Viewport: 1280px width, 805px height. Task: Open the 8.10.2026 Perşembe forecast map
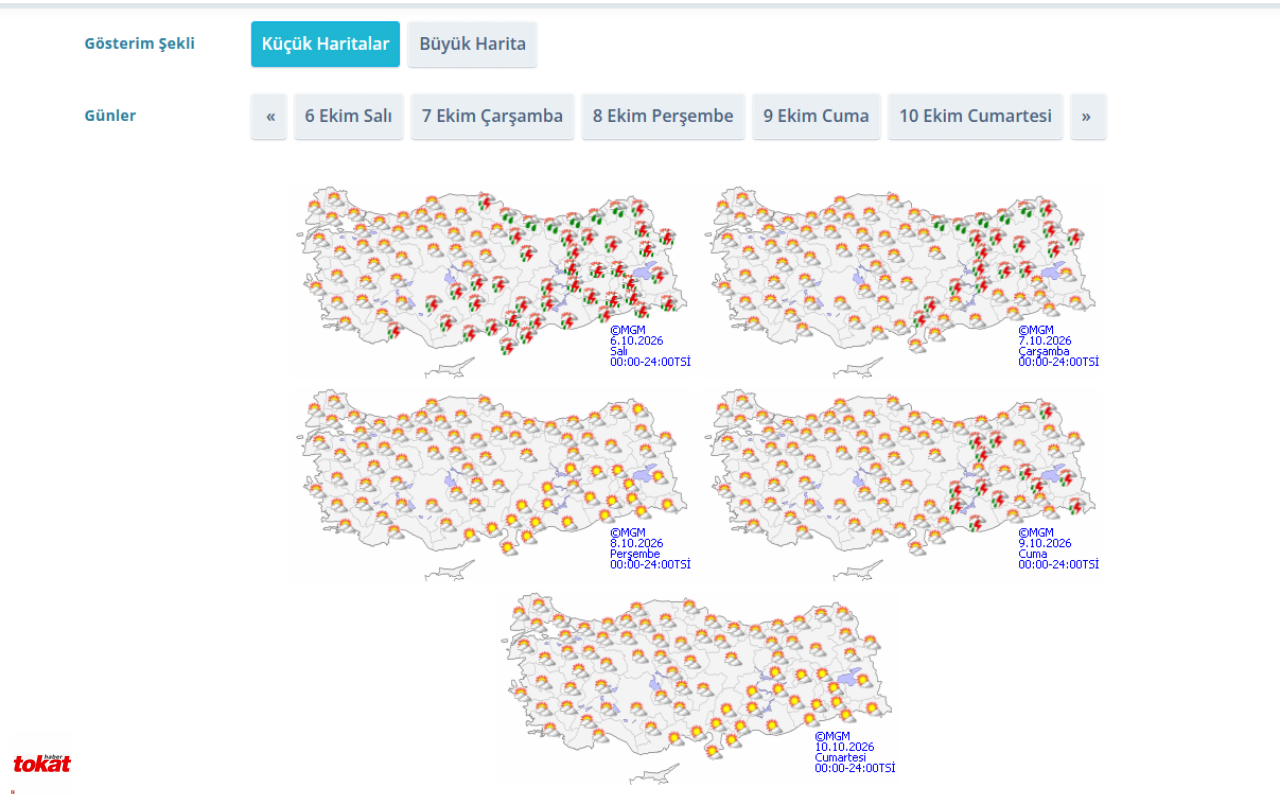tap(492, 485)
